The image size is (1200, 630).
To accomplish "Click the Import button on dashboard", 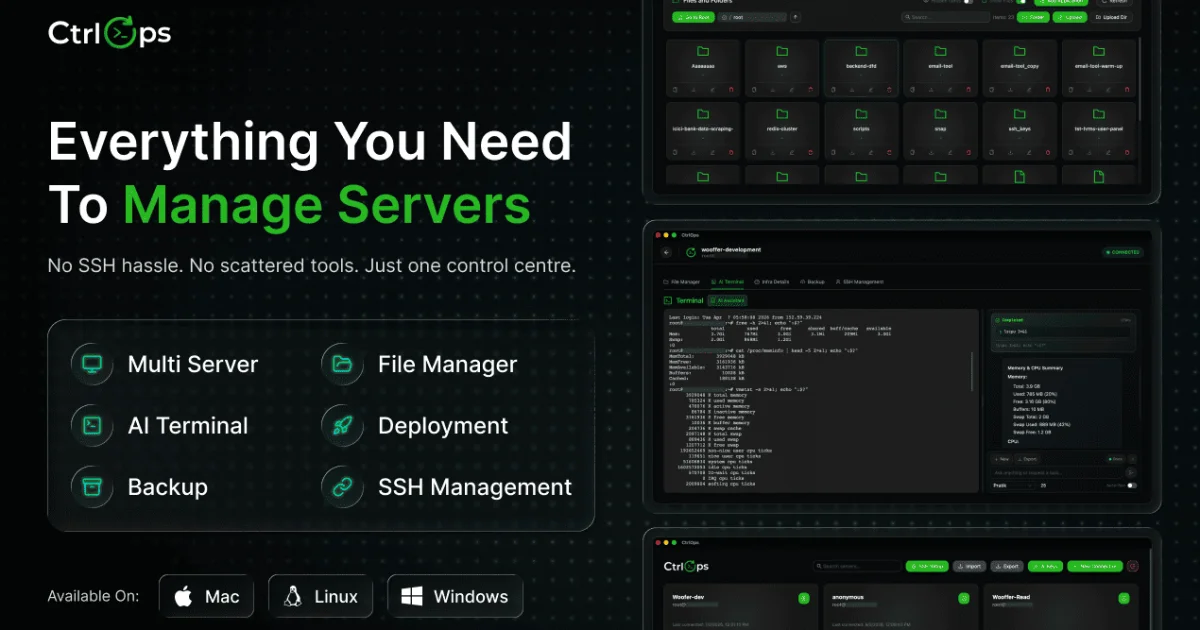I will [x=969, y=566].
